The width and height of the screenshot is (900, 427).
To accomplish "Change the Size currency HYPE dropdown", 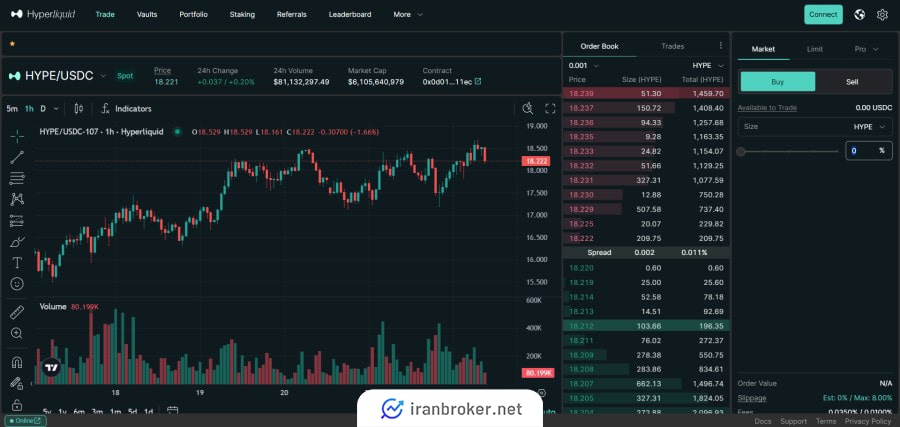I will coord(871,127).
